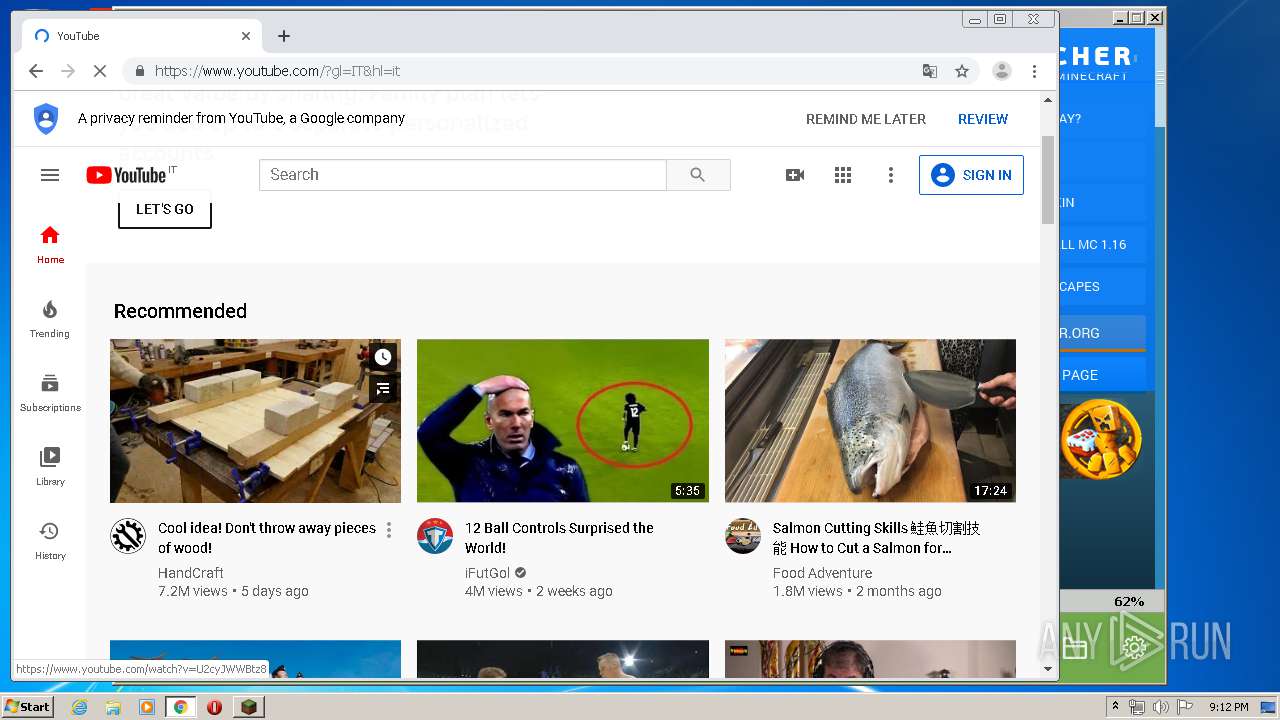The image size is (1280, 720).
Task: Open Chrome three-dot menu
Action: 1035,71
